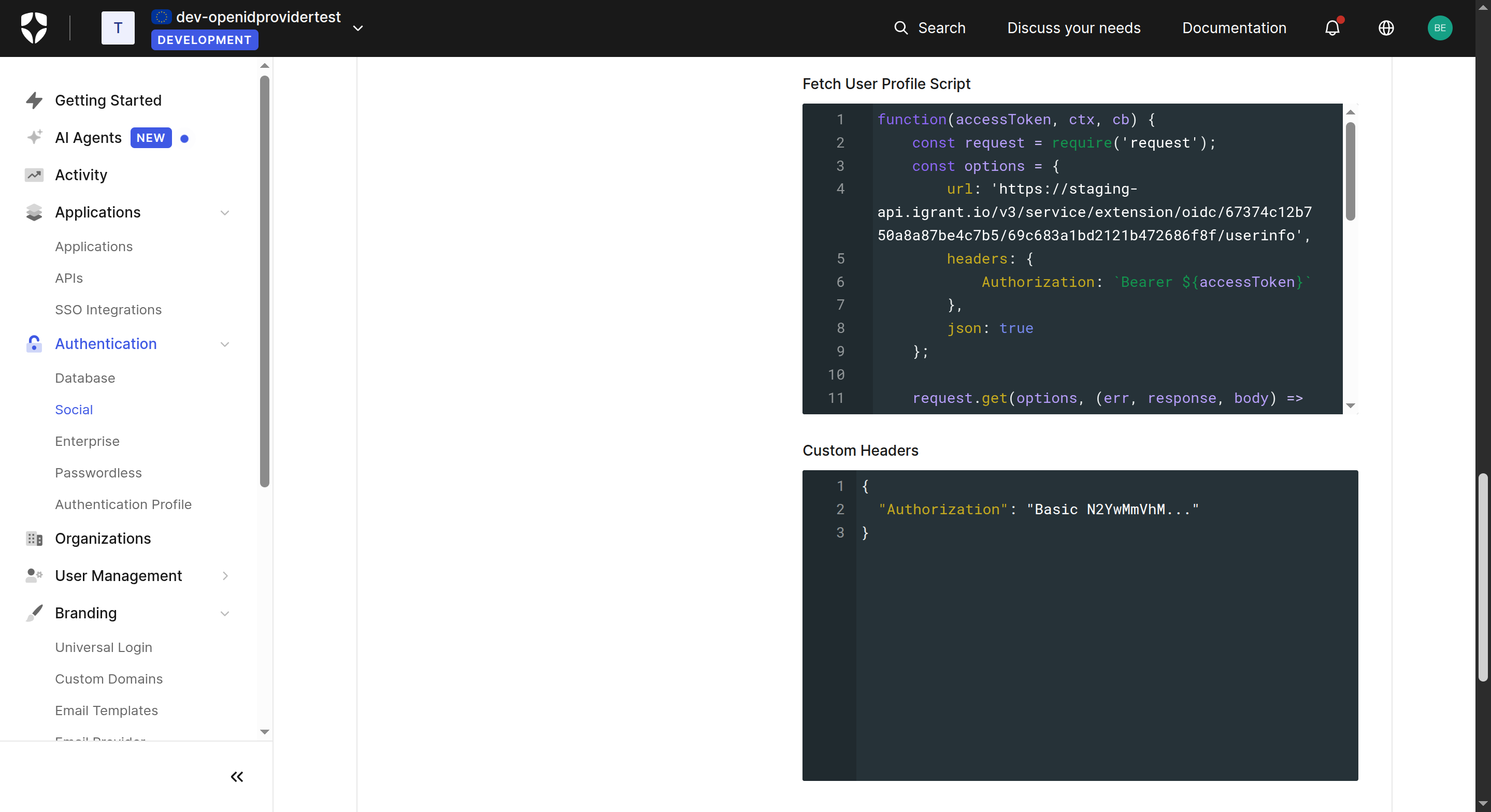
Task: Click the Auth0 shield logo
Action: pos(34,28)
